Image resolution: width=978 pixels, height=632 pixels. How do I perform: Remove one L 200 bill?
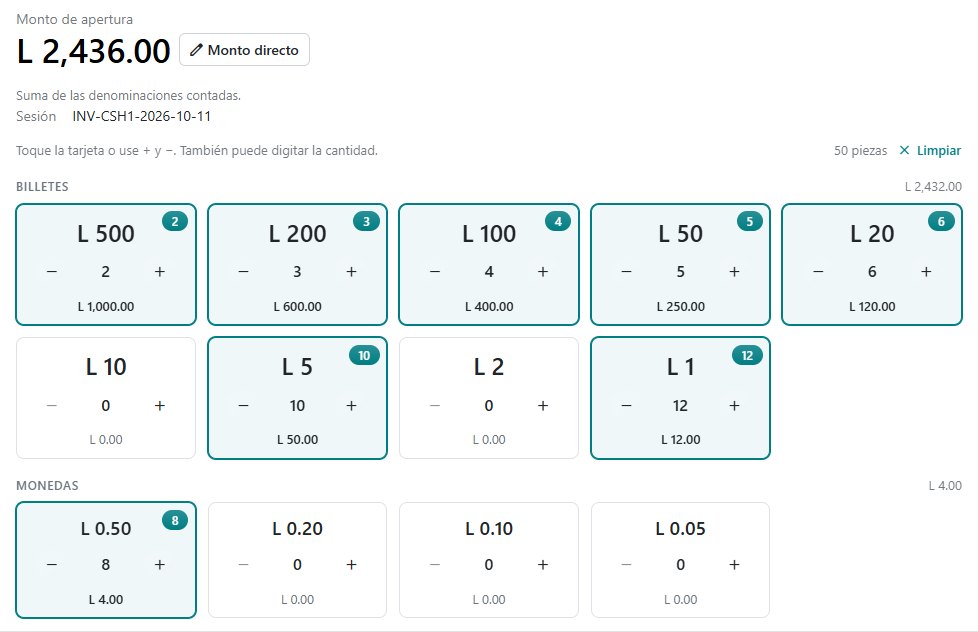pyautogui.click(x=243, y=271)
